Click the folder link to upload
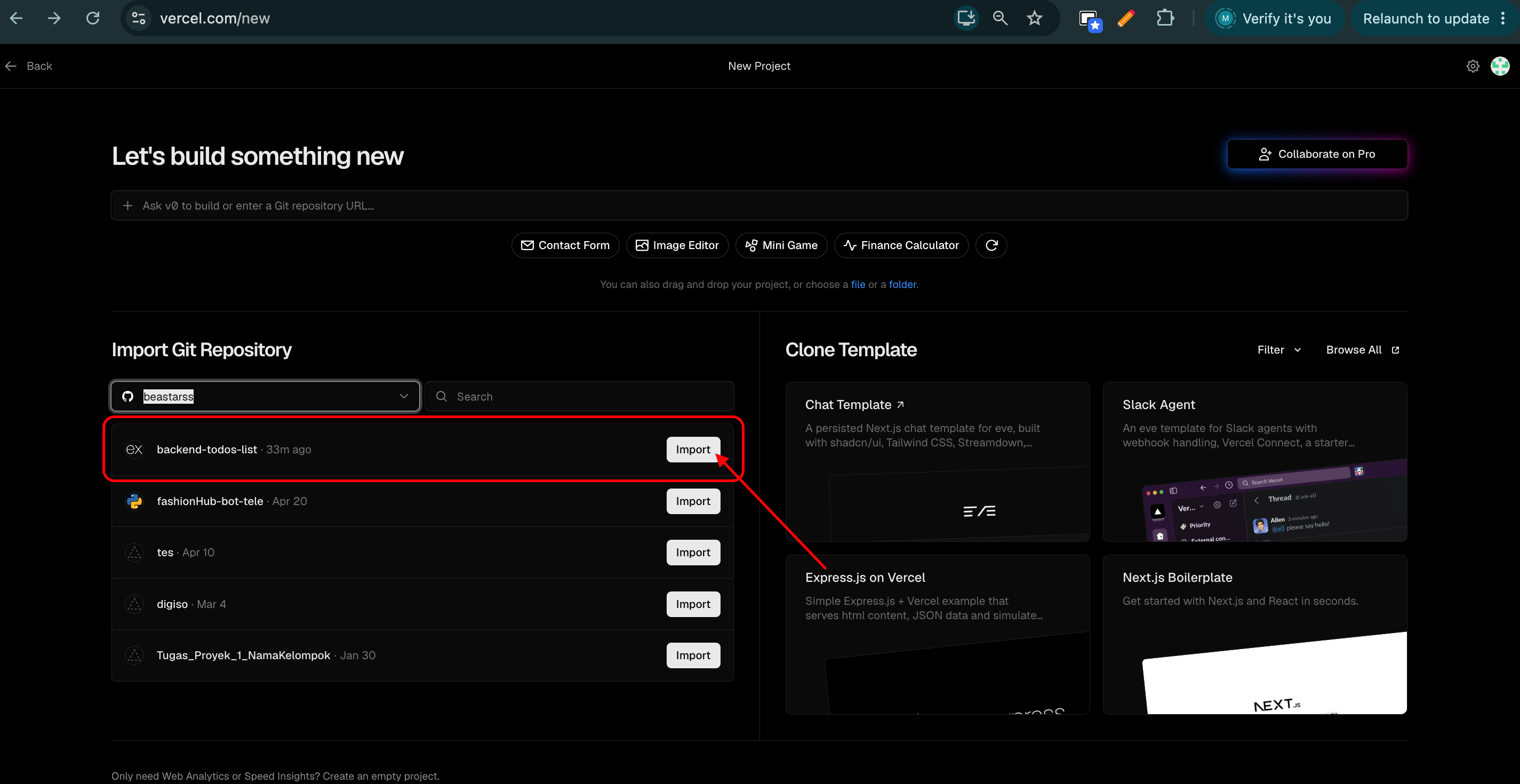The width and height of the screenshot is (1520, 784). pos(903,284)
